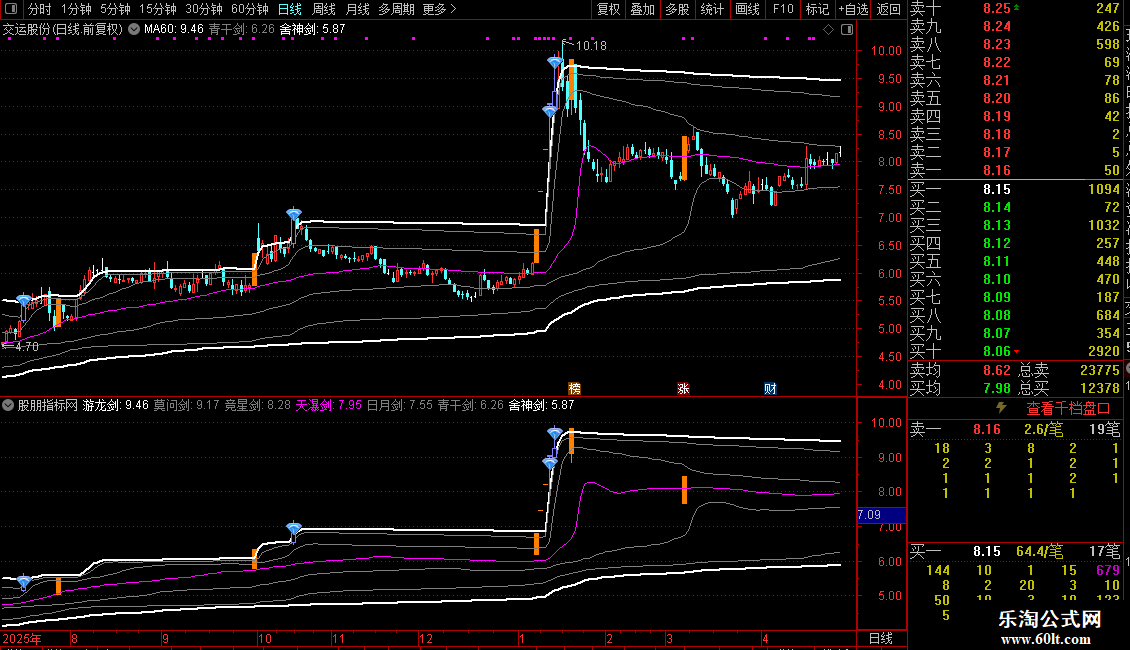
Task: Click the orange 榜 marker icon
Action: [574, 388]
